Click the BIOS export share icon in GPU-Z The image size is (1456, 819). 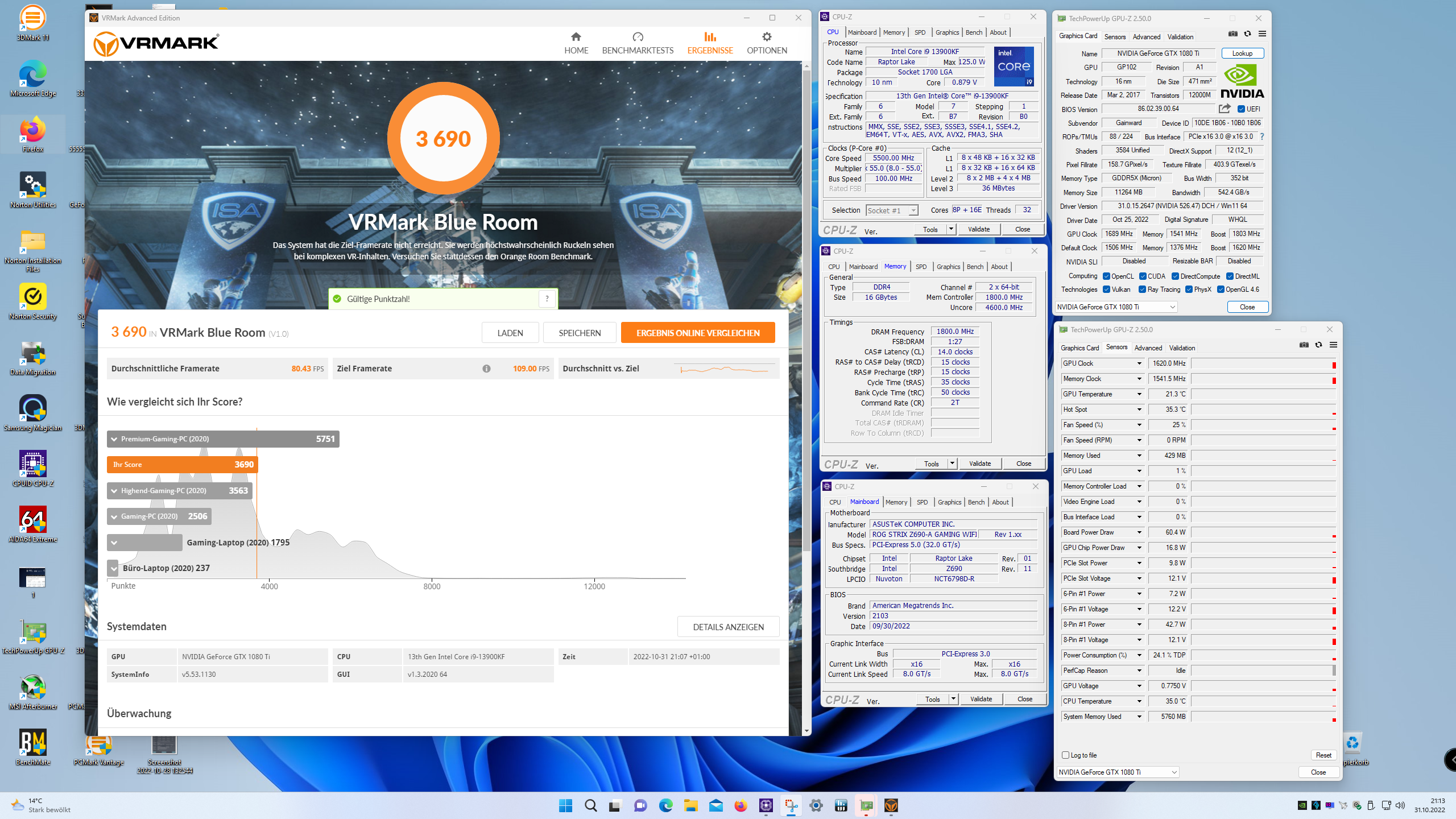pyautogui.click(x=1225, y=109)
